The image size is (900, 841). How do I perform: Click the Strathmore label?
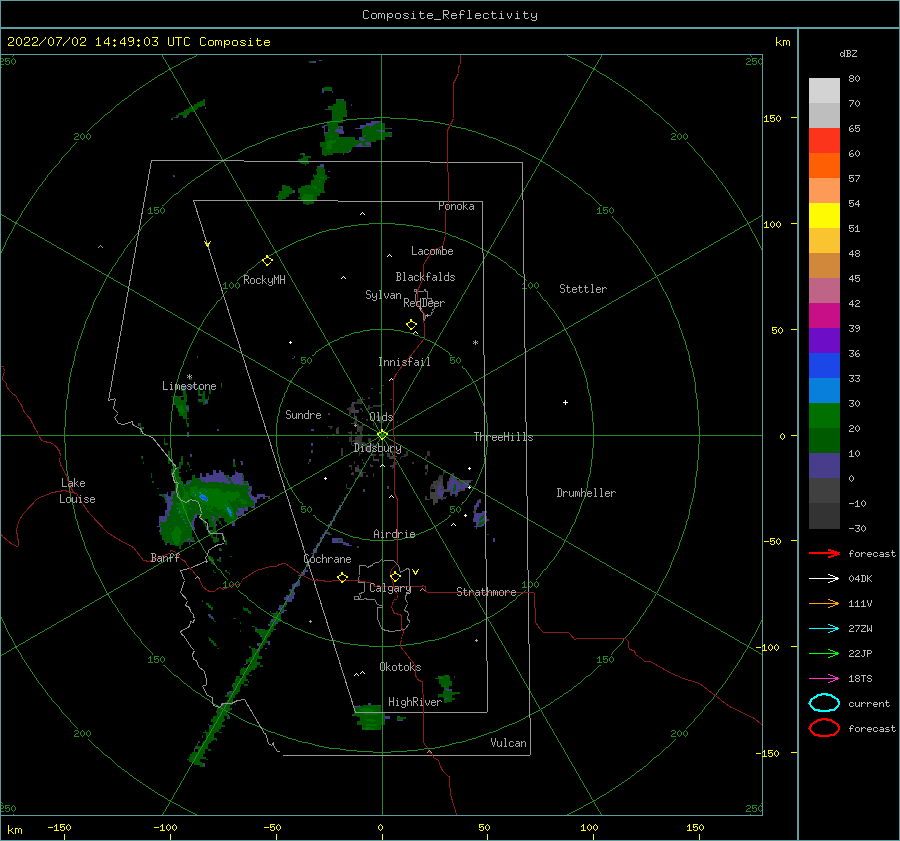pos(486,592)
